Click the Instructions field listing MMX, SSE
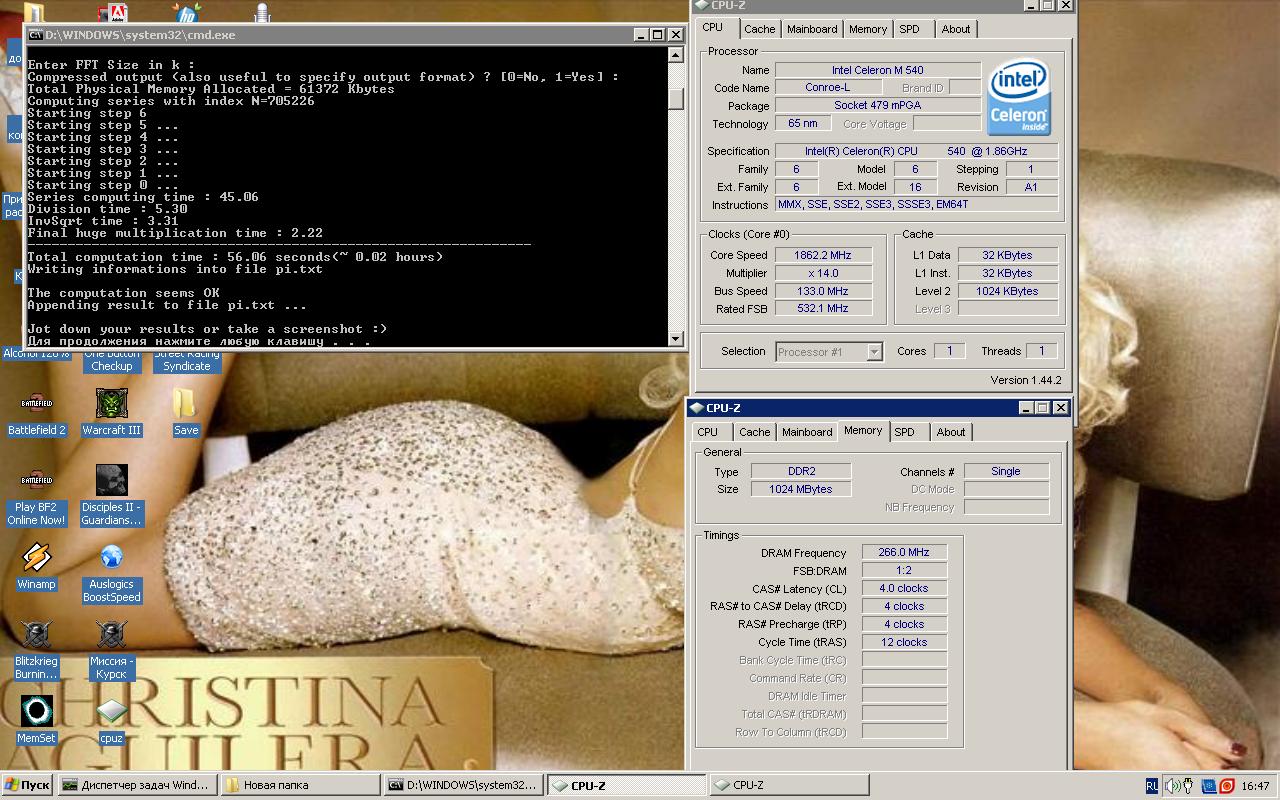Screen dimensions: 1280x800 (917, 204)
